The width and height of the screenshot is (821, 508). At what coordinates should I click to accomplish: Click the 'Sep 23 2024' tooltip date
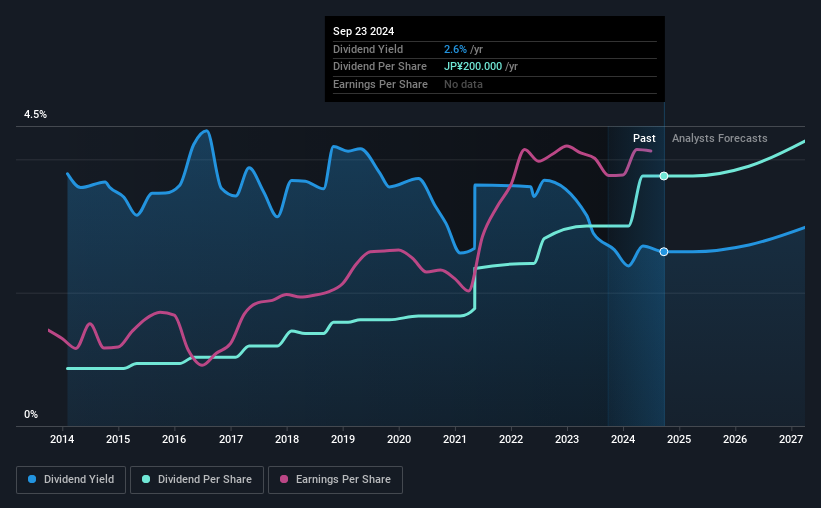[x=363, y=31]
